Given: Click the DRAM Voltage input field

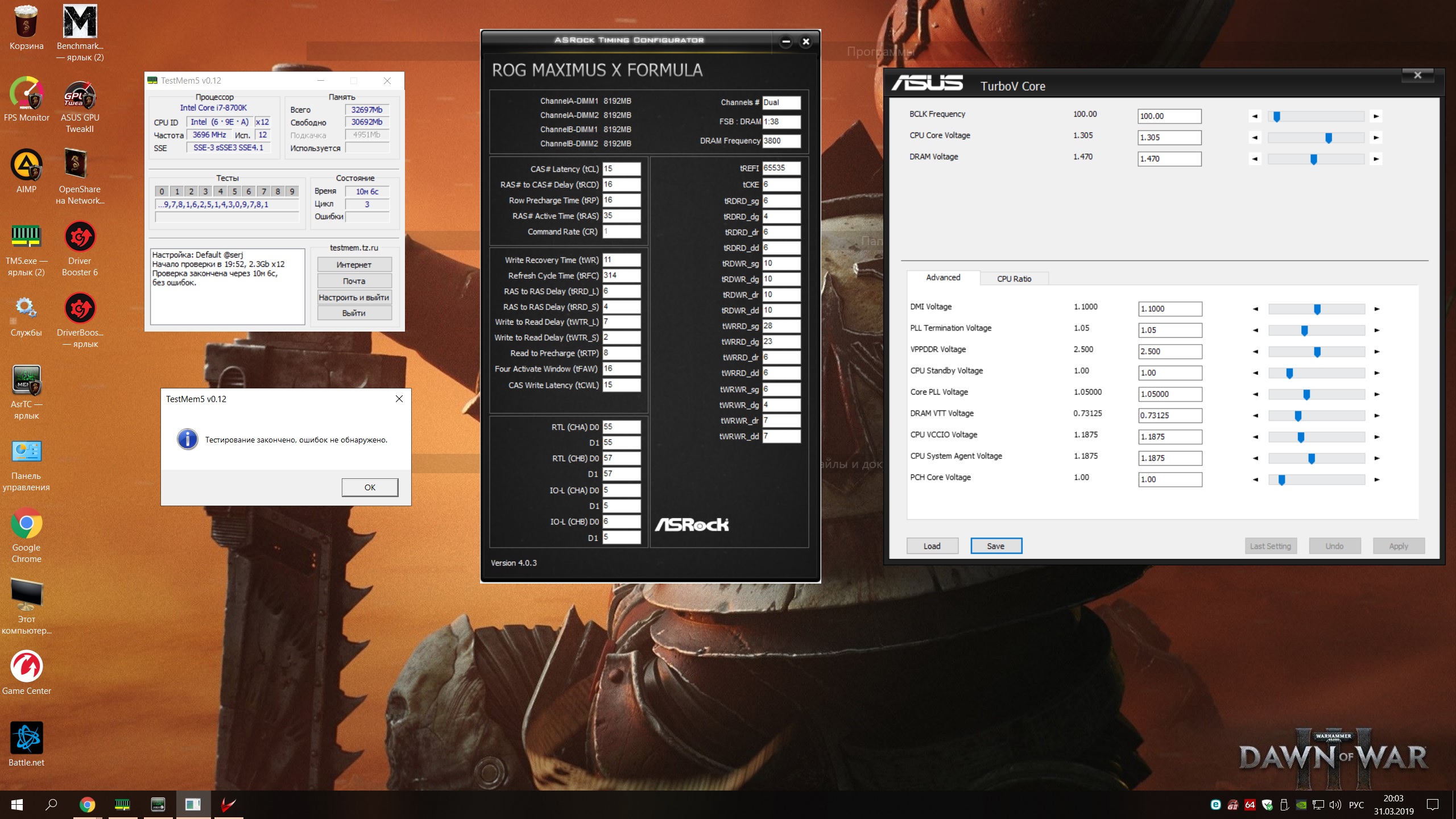Looking at the screenshot, I should 1169,159.
